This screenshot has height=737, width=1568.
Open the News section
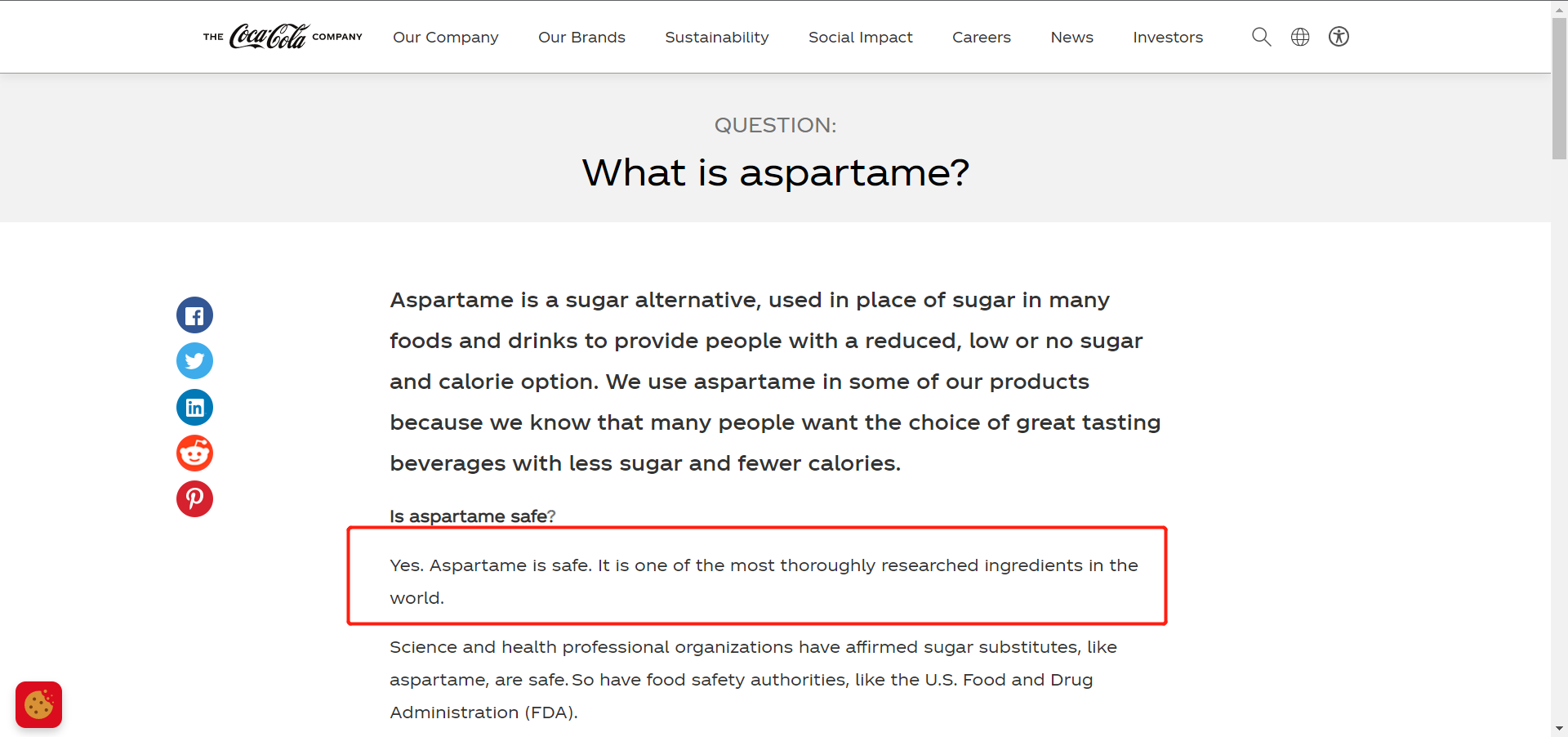[1071, 38]
